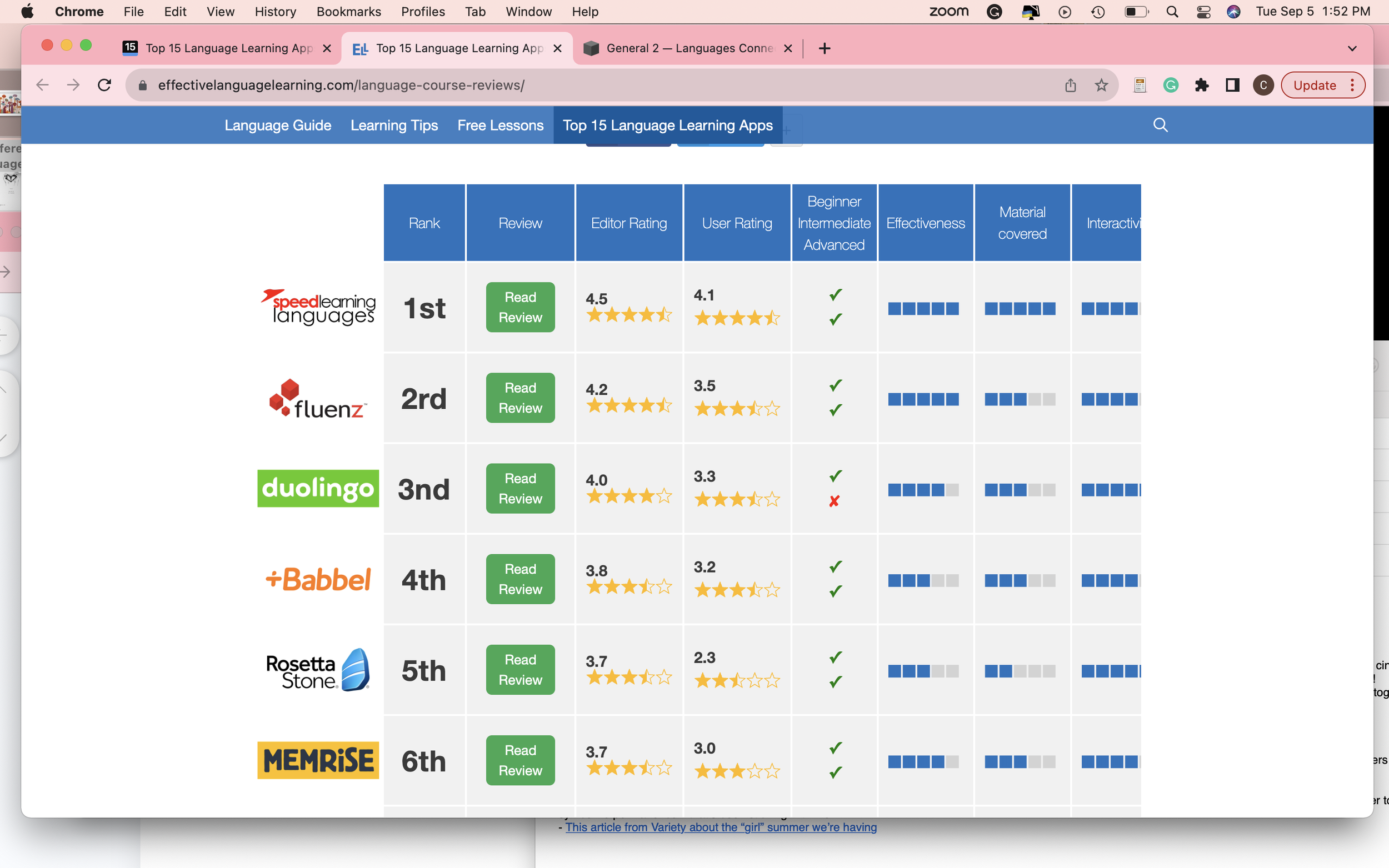Click the Grammarly extension icon

coord(1170,86)
